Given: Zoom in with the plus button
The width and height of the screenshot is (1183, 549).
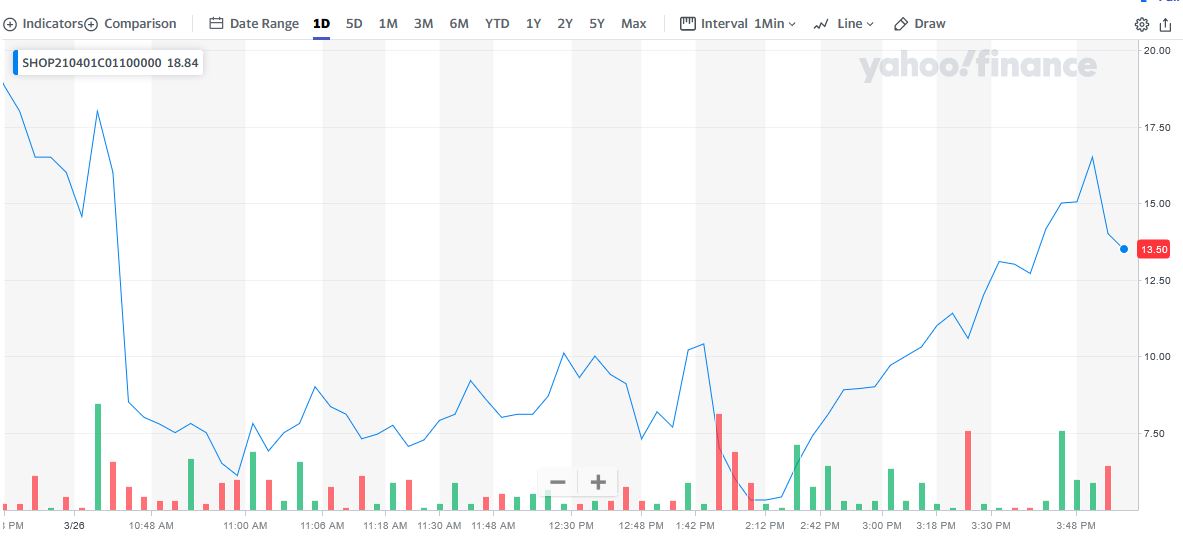Looking at the screenshot, I should tap(598, 482).
